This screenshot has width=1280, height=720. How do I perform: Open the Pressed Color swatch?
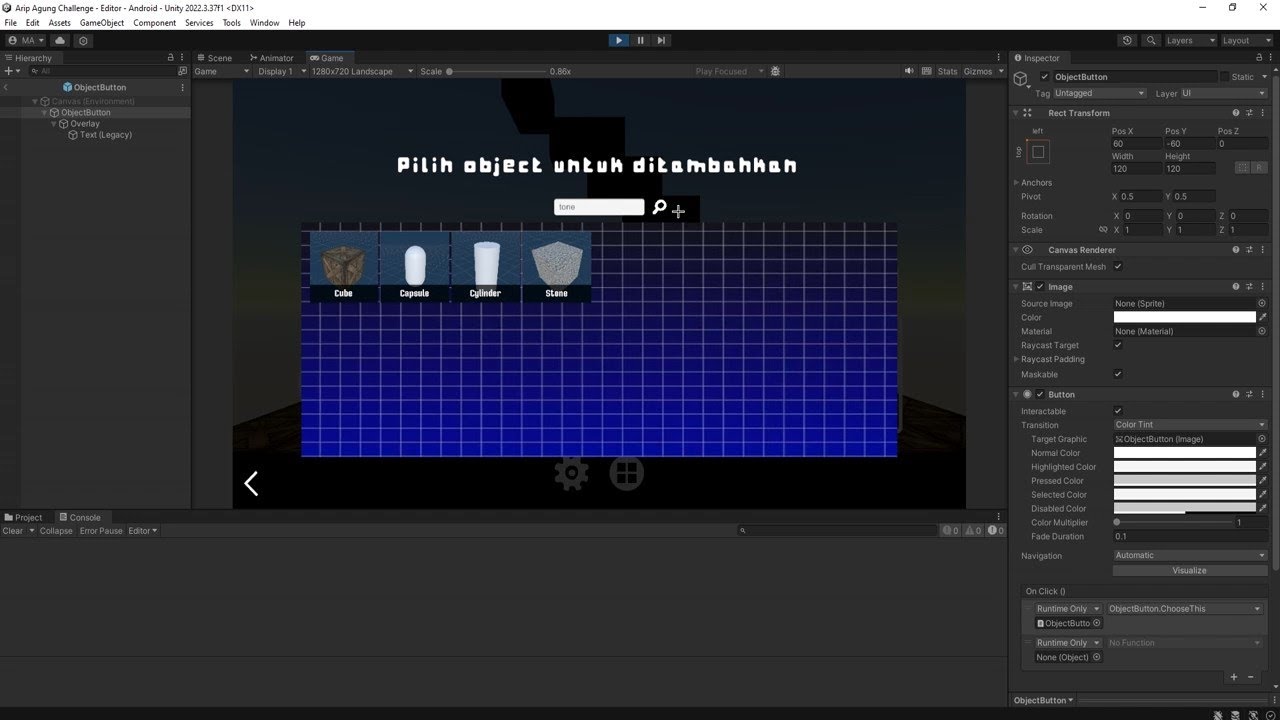pos(1185,481)
